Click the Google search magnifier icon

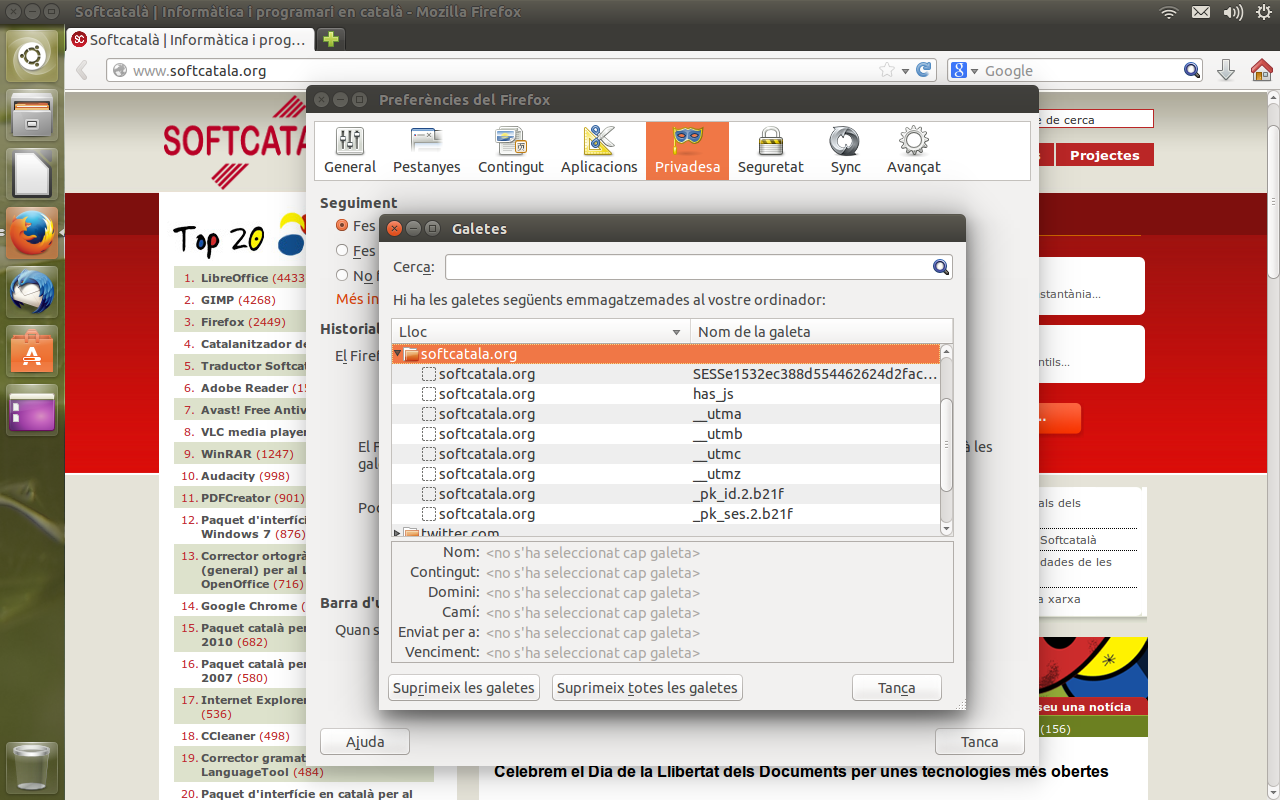click(1191, 70)
